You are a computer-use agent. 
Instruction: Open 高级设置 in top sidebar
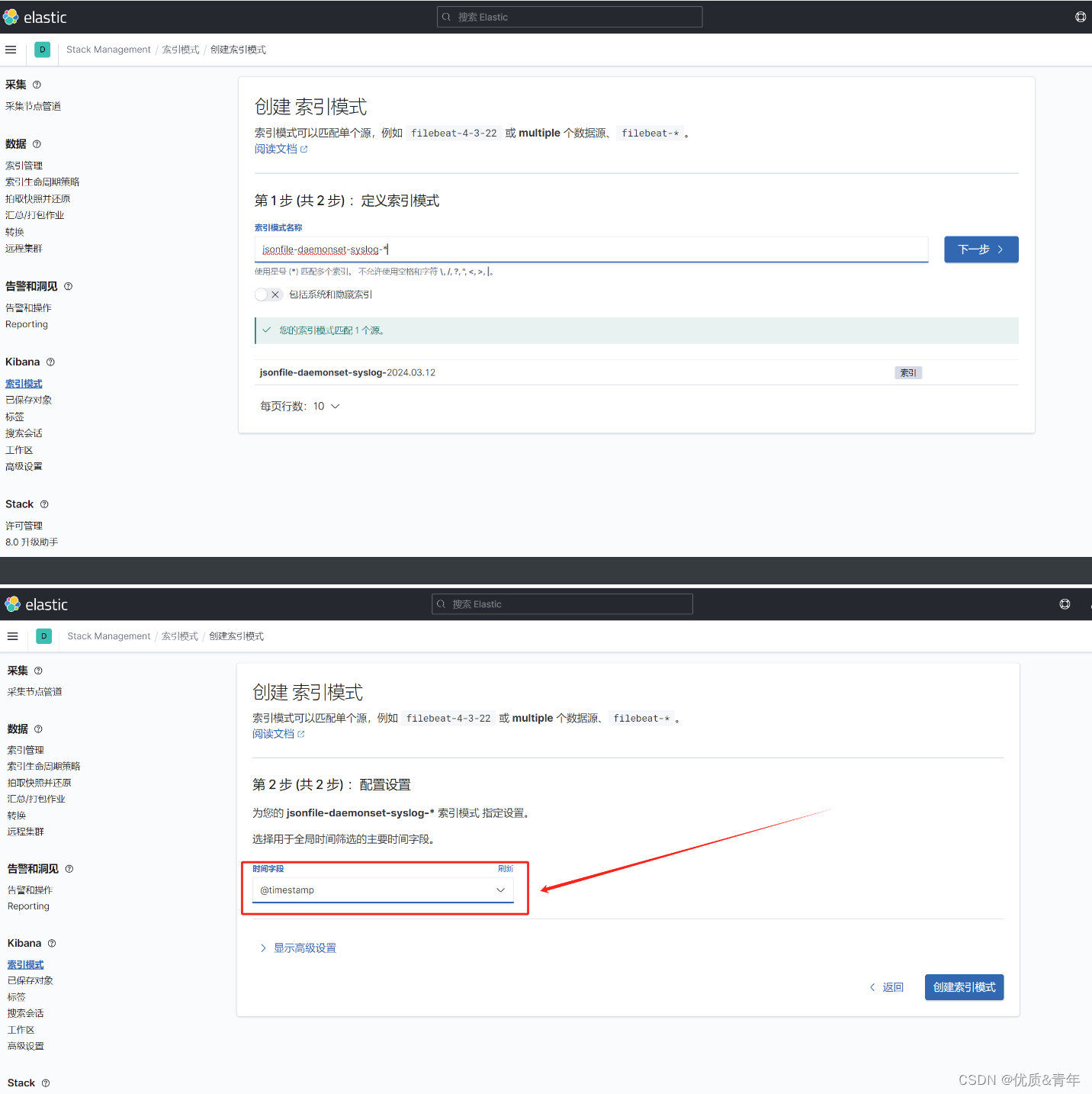click(24, 467)
